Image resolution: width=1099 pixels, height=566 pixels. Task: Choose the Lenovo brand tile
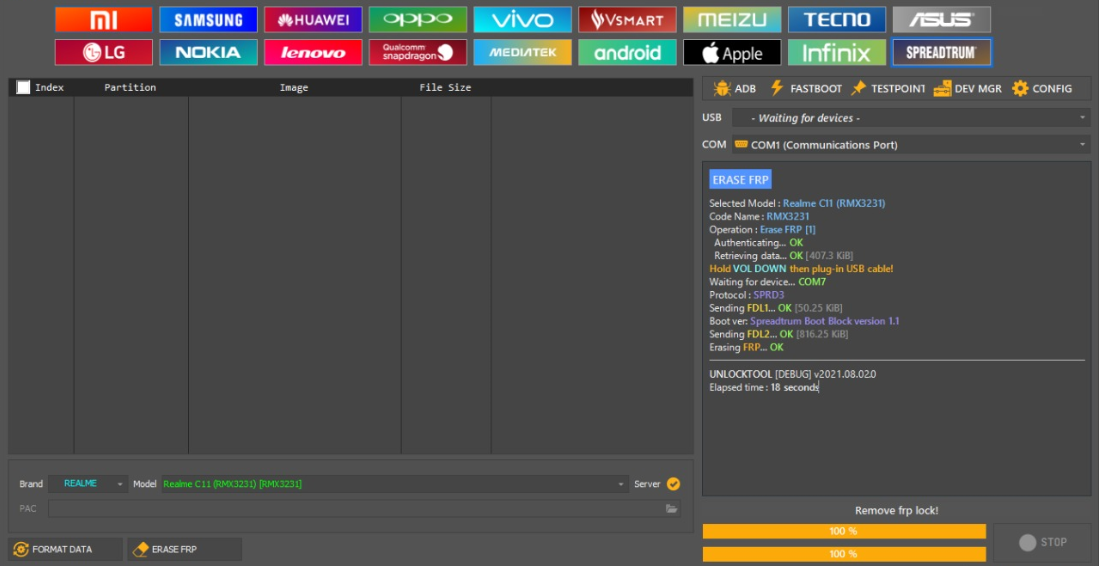coord(313,53)
